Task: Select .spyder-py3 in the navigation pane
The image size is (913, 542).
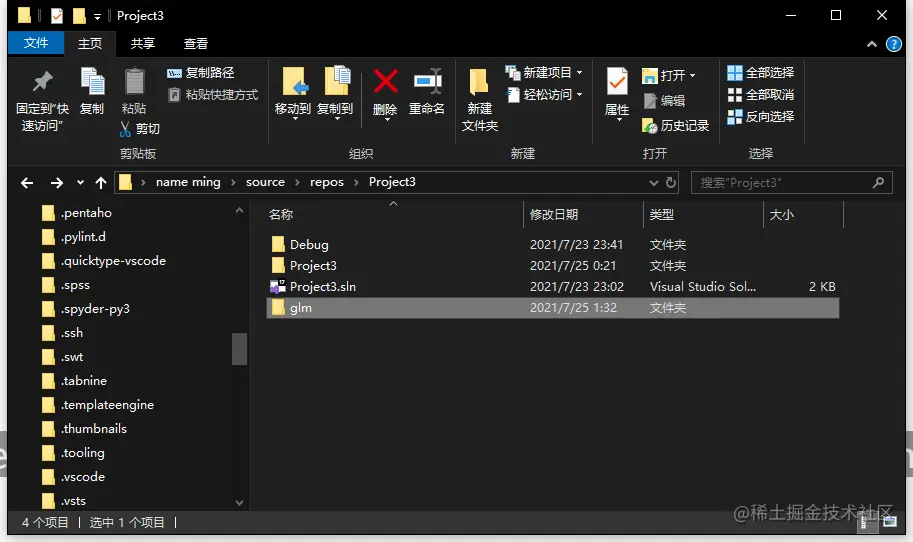Action: [x=86, y=309]
